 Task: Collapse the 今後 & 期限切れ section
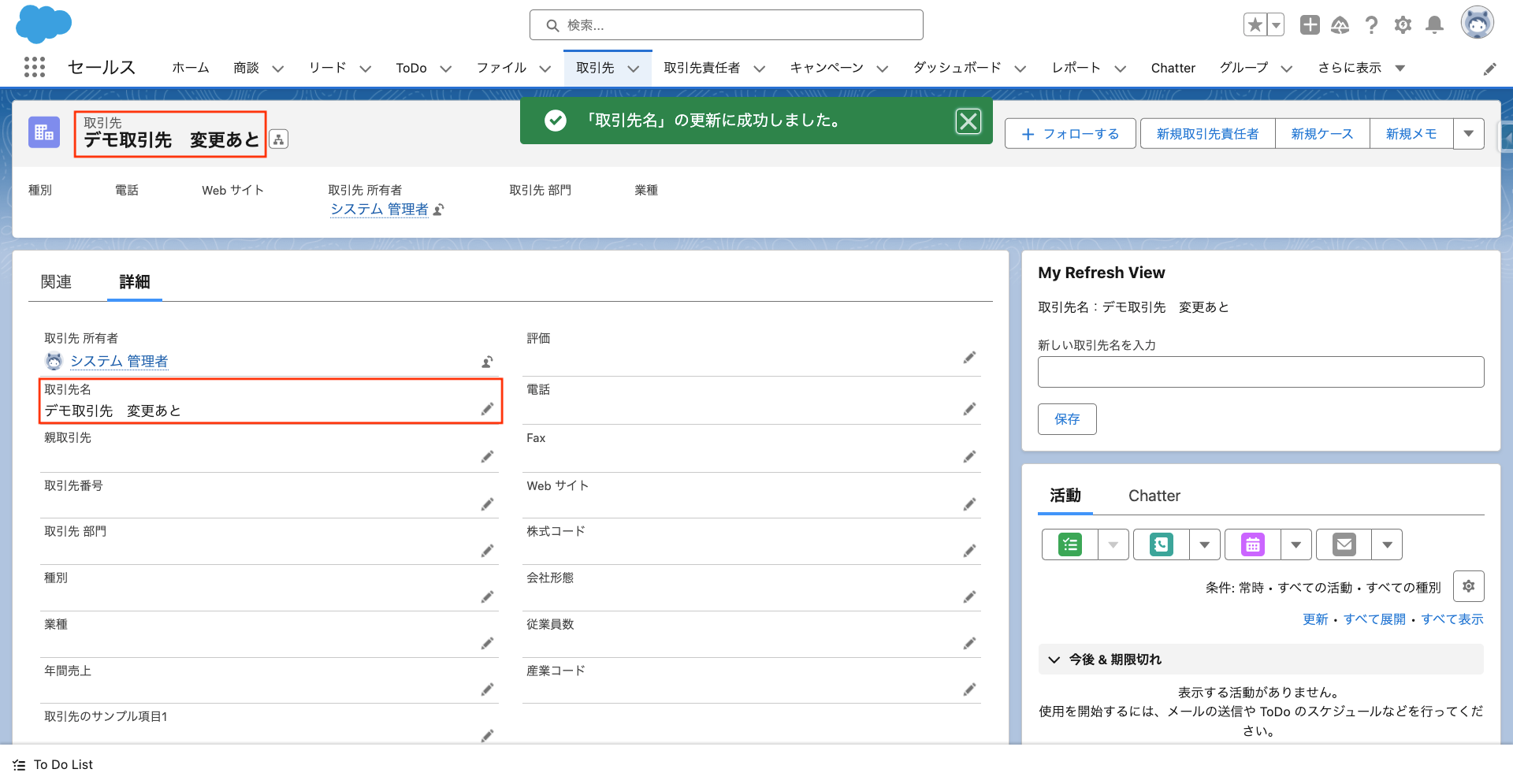1054,660
